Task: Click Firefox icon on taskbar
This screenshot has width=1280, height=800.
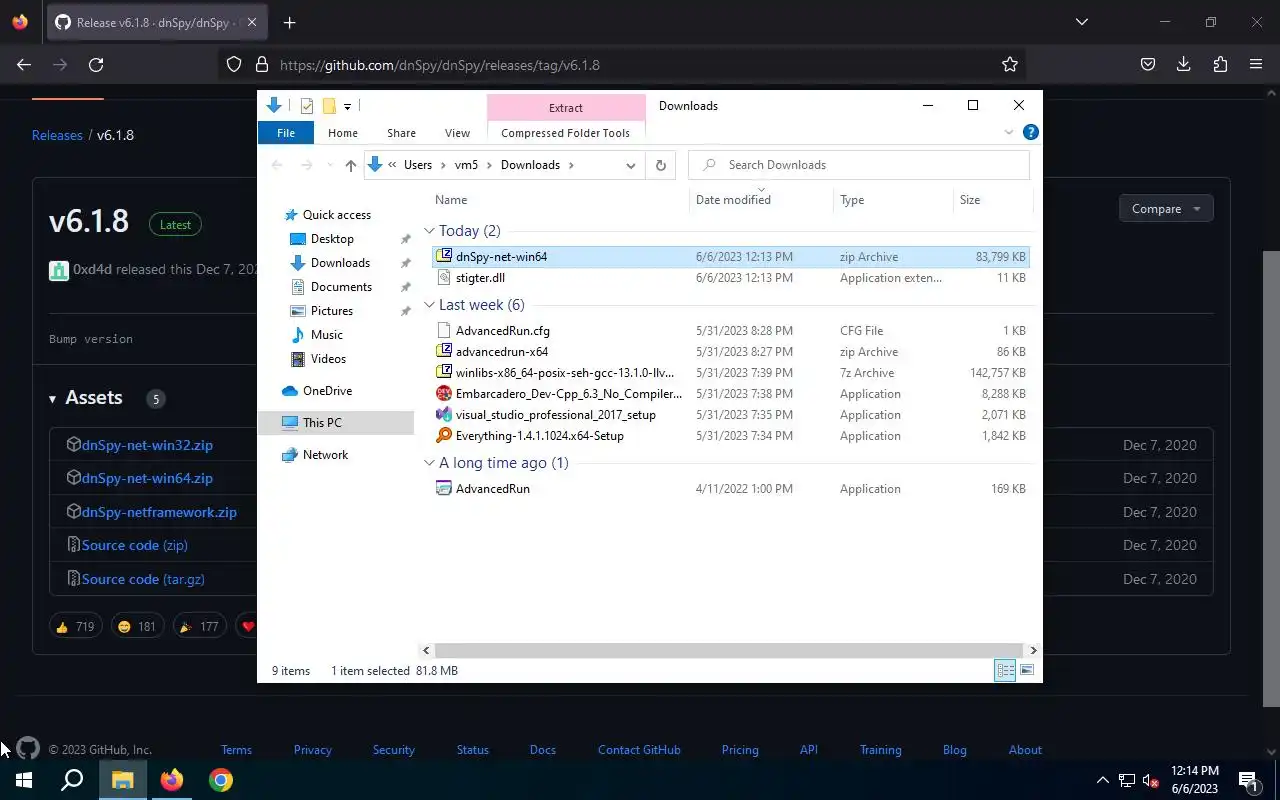Action: point(172,780)
